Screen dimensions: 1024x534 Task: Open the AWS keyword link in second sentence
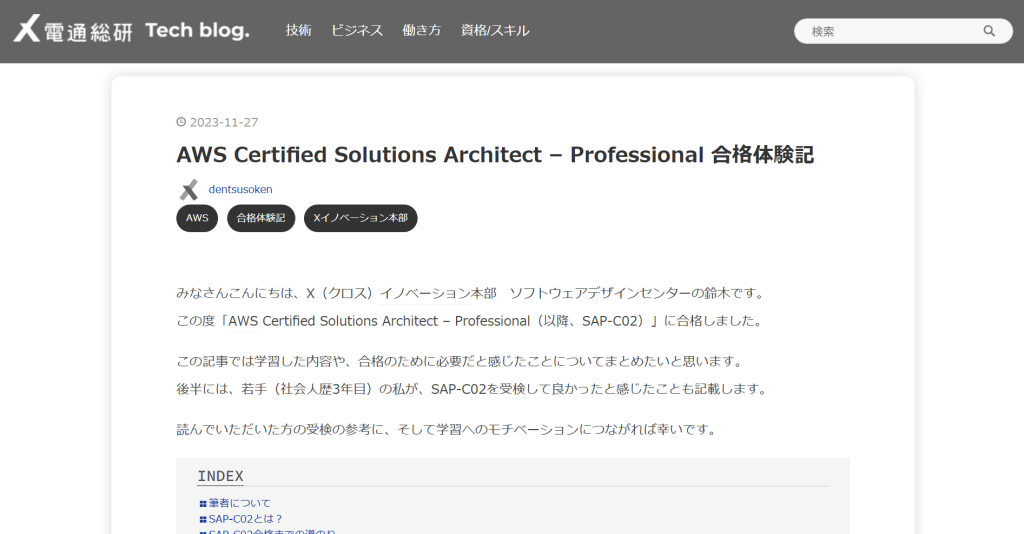(x=243, y=321)
